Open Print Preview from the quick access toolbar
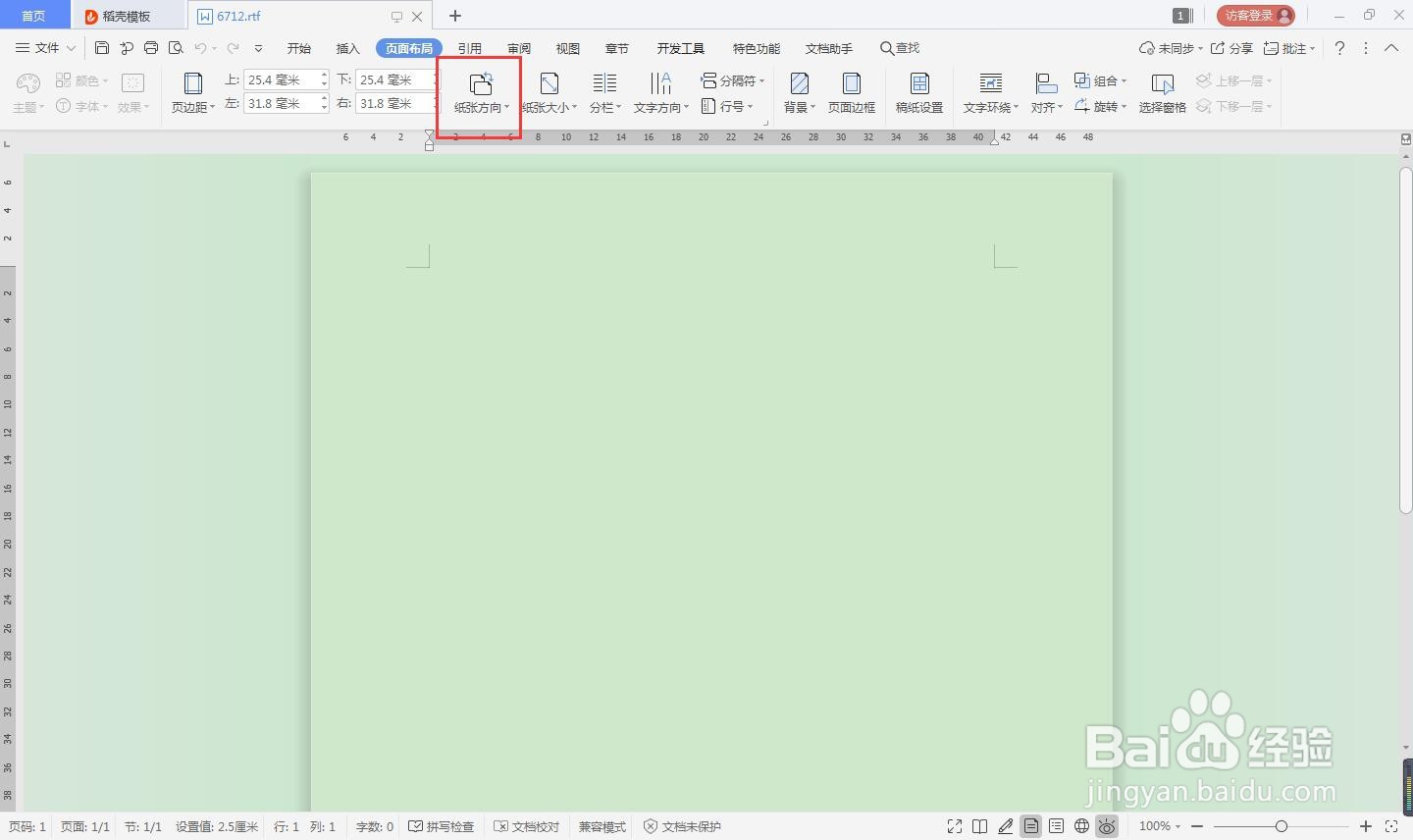The height and width of the screenshot is (840, 1413). 176,47
